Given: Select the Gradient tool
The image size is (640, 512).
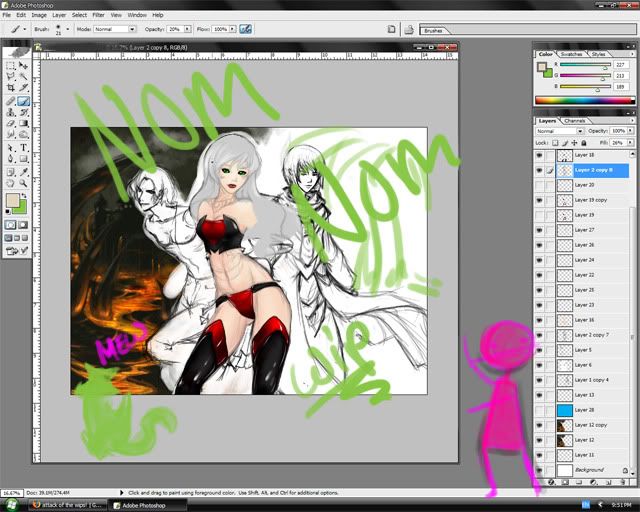Looking at the screenshot, I should [24, 123].
